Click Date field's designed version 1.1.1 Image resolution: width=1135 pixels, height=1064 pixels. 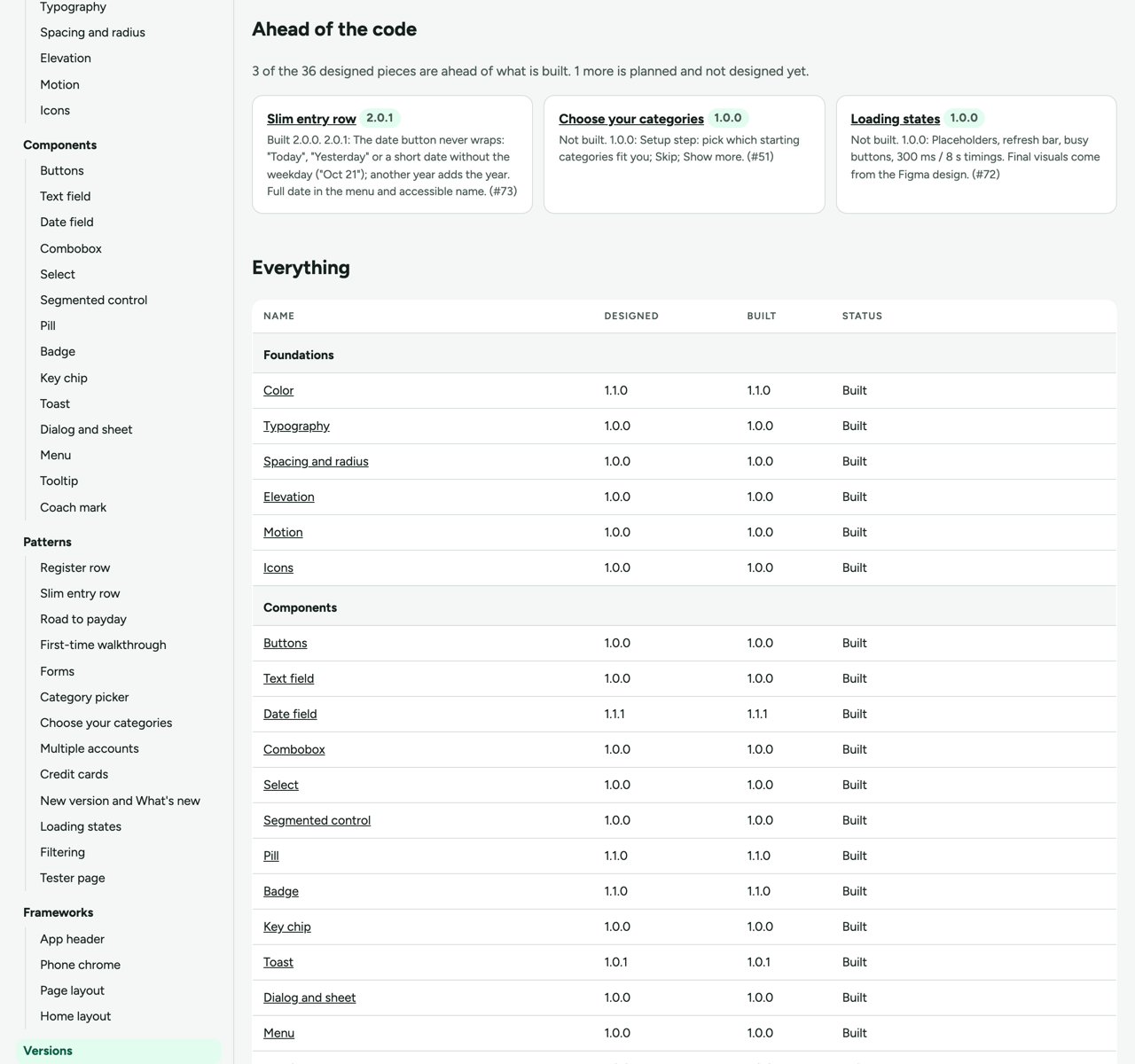click(614, 714)
